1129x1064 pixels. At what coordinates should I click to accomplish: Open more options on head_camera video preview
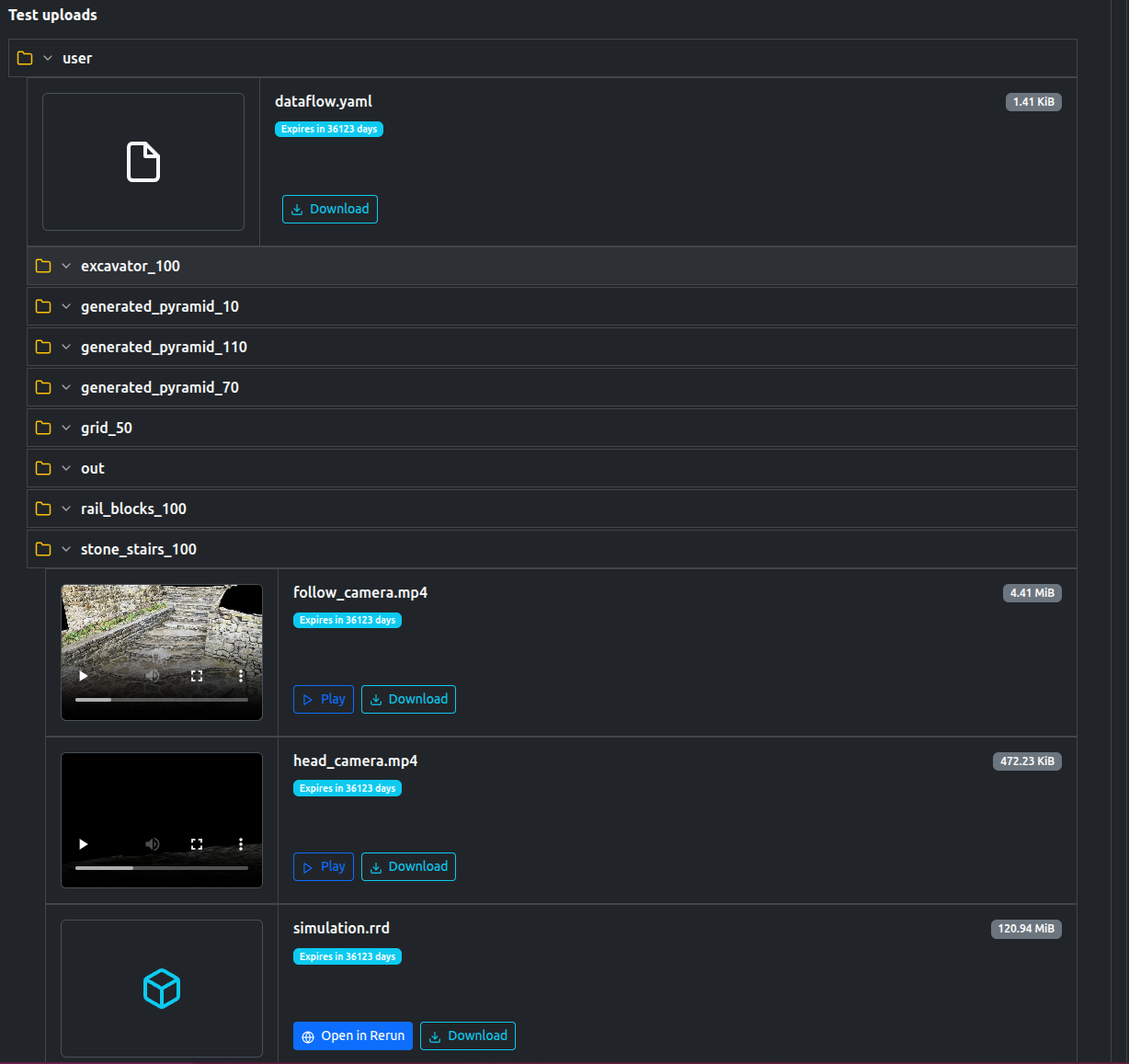point(241,844)
